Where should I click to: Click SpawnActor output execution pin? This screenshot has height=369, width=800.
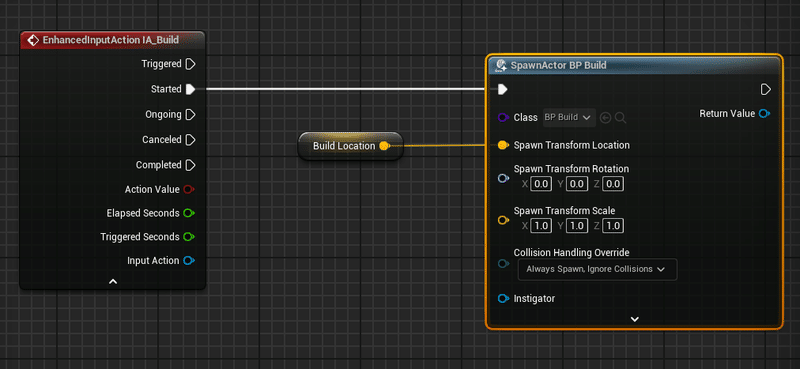[x=765, y=90]
